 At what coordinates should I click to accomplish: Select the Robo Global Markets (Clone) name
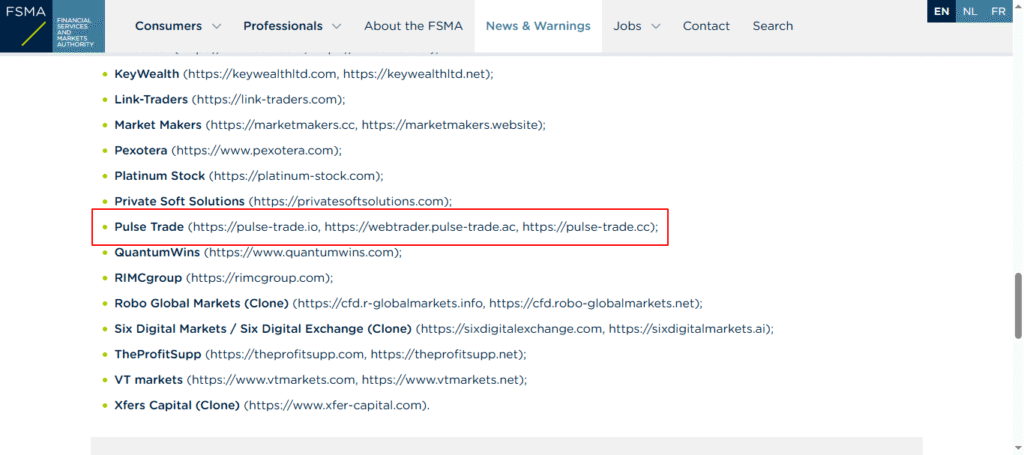point(201,304)
